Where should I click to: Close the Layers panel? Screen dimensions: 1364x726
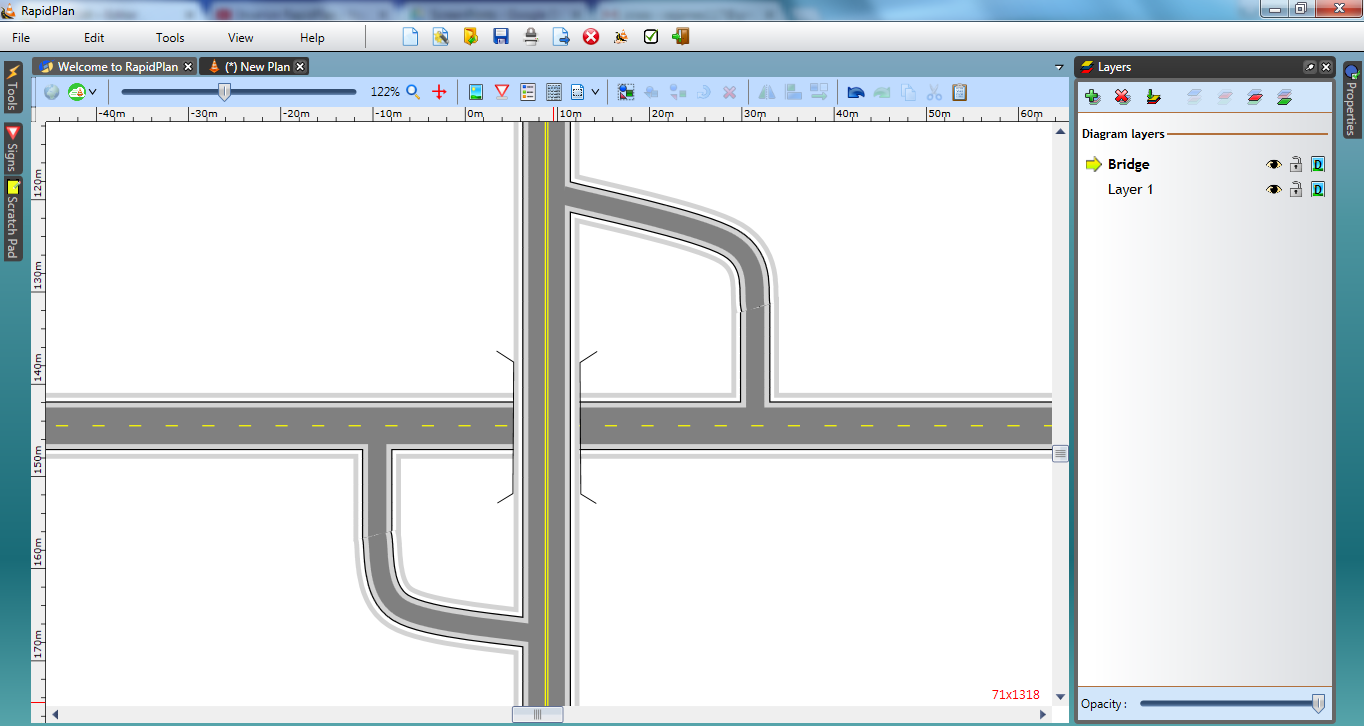[1326, 67]
